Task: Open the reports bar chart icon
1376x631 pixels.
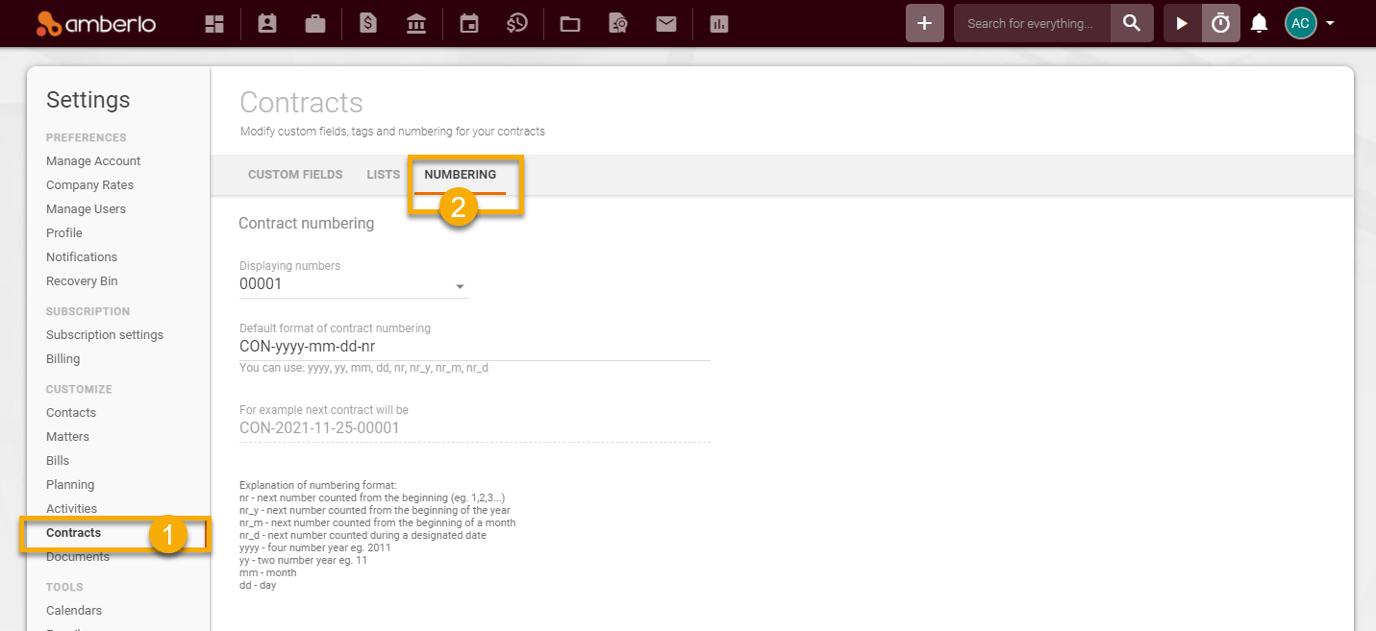Action: click(x=719, y=24)
